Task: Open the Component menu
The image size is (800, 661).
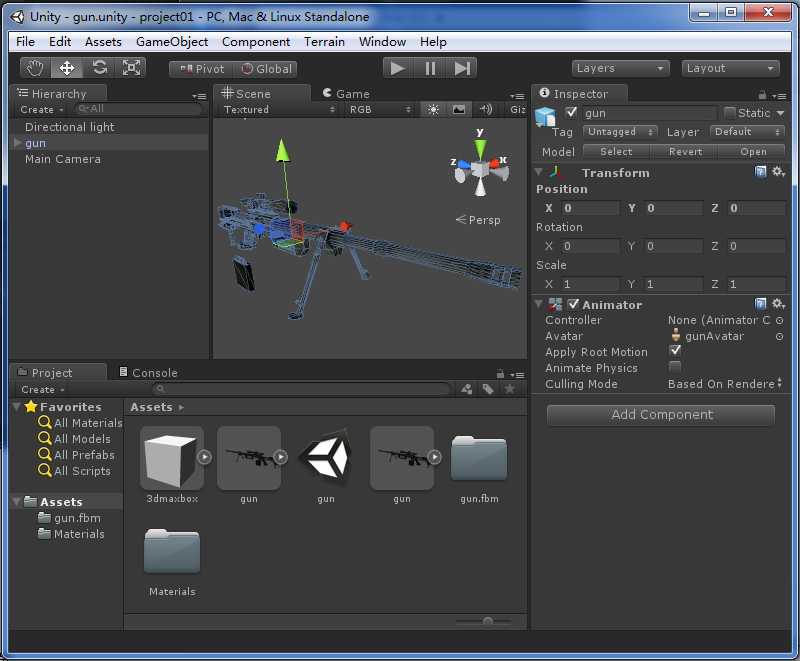Action: pyautogui.click(x=256, y=42)
